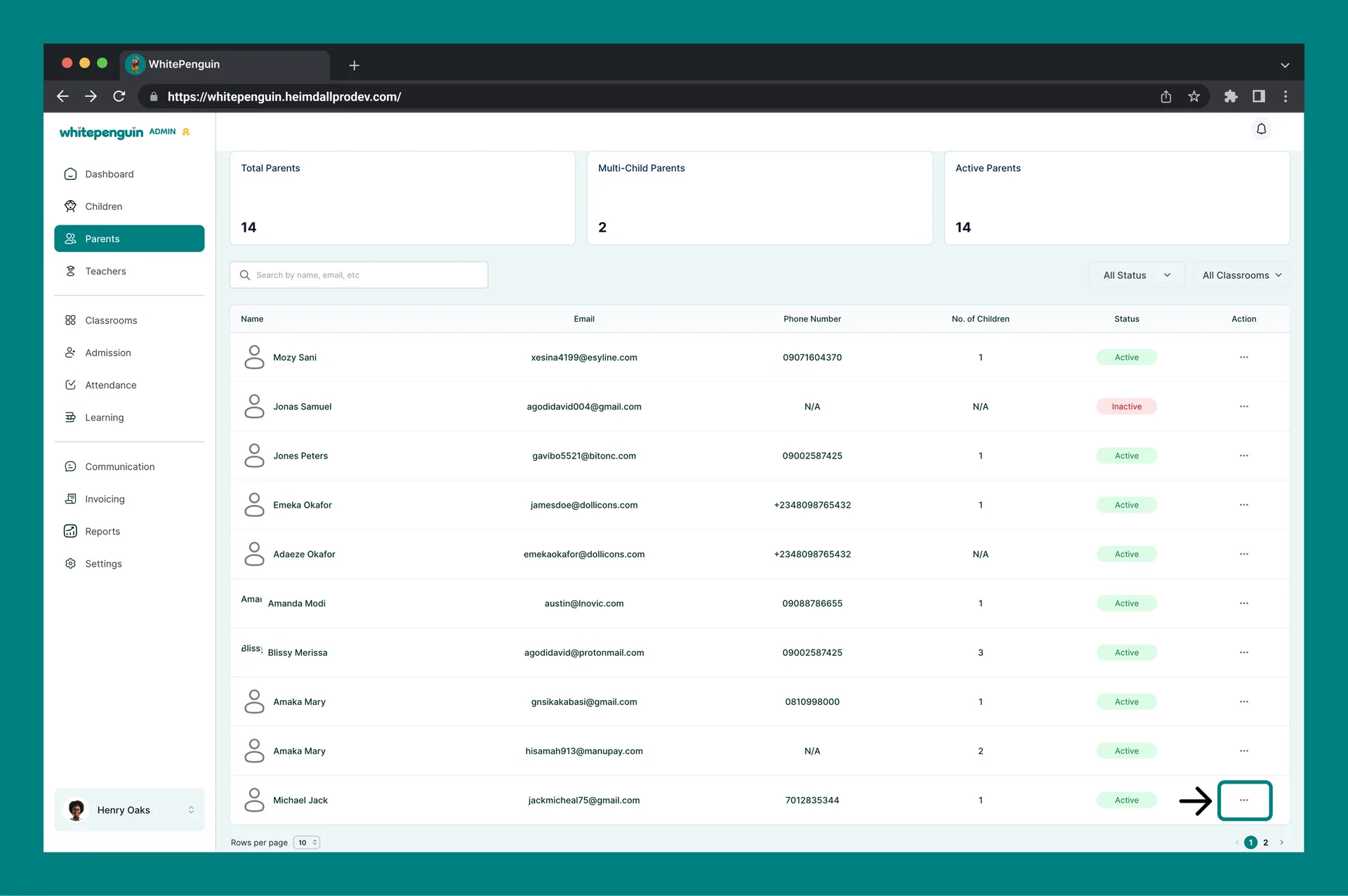Reload the page with refresh icon
Viewport: 1348px width, 896px height.
(119, 96)
